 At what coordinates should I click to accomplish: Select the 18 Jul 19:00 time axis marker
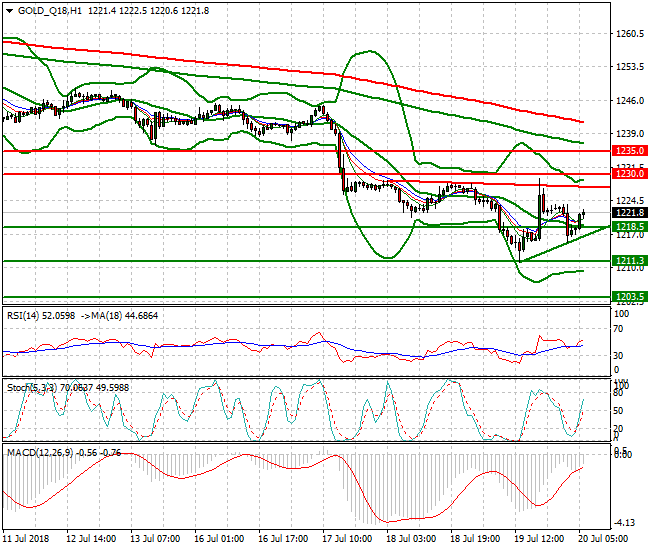(475, 539)
